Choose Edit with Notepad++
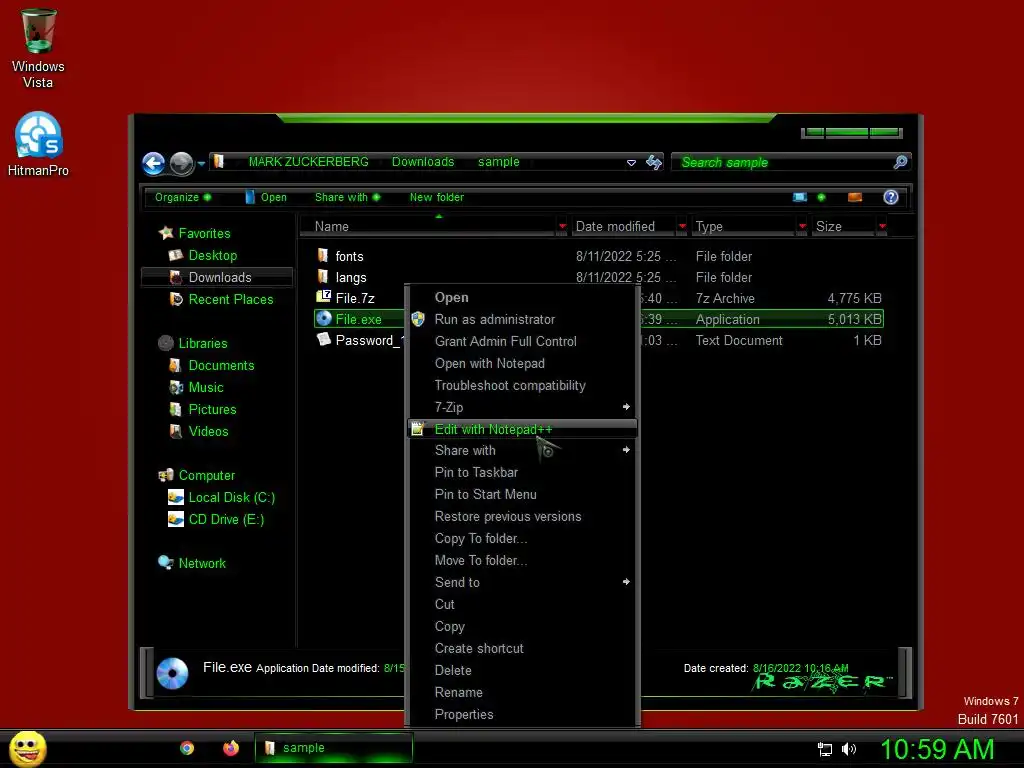This screenshot has height=768, width=1024. pos(522,429)
